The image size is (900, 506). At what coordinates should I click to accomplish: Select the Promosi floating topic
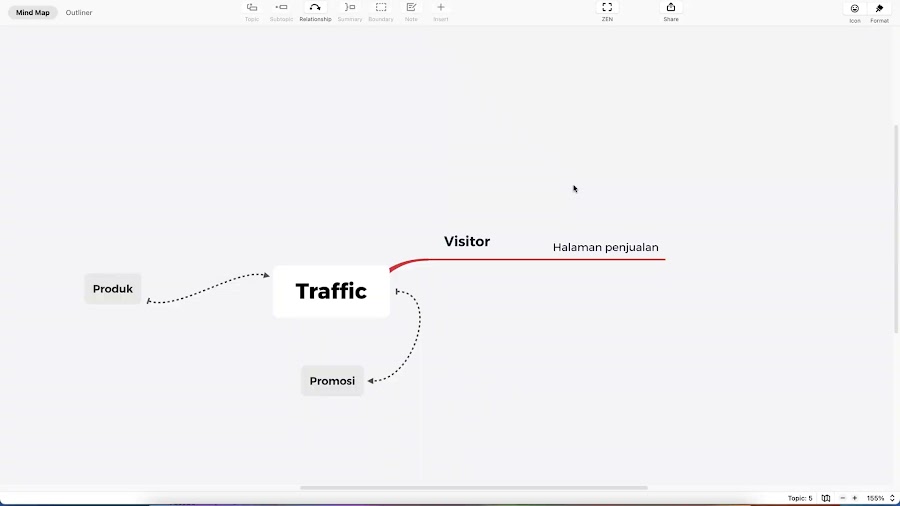coord(332,381)
